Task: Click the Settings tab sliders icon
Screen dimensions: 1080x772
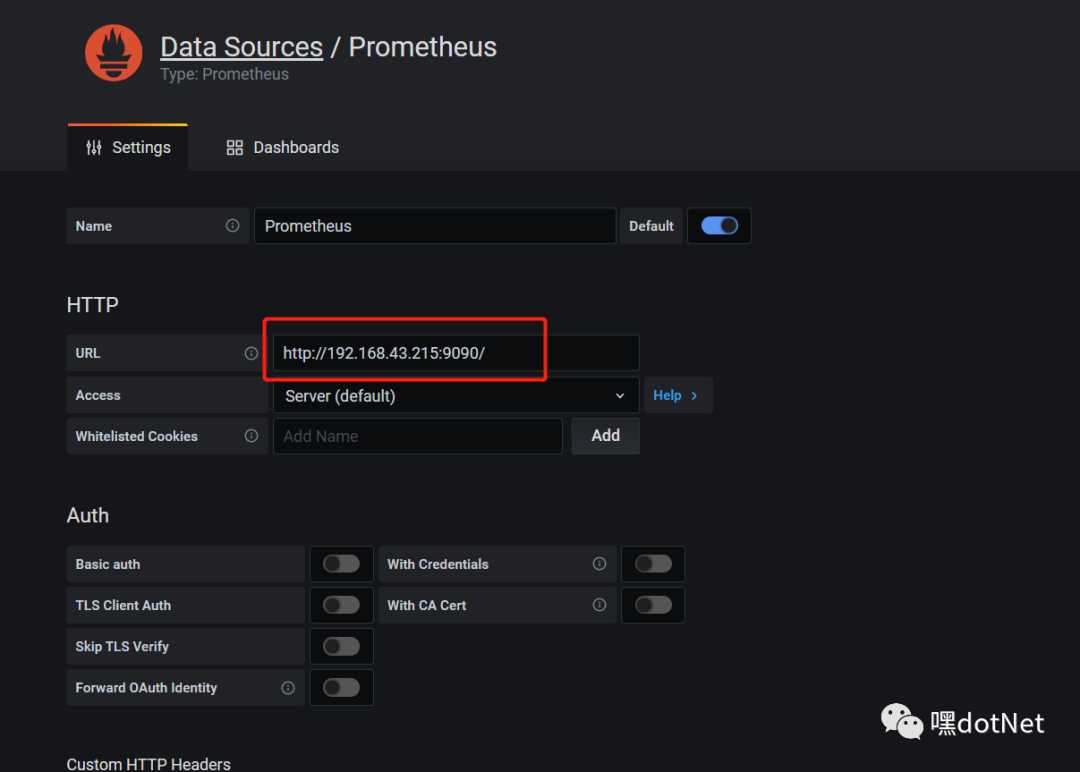Action: tap(94, 148)
